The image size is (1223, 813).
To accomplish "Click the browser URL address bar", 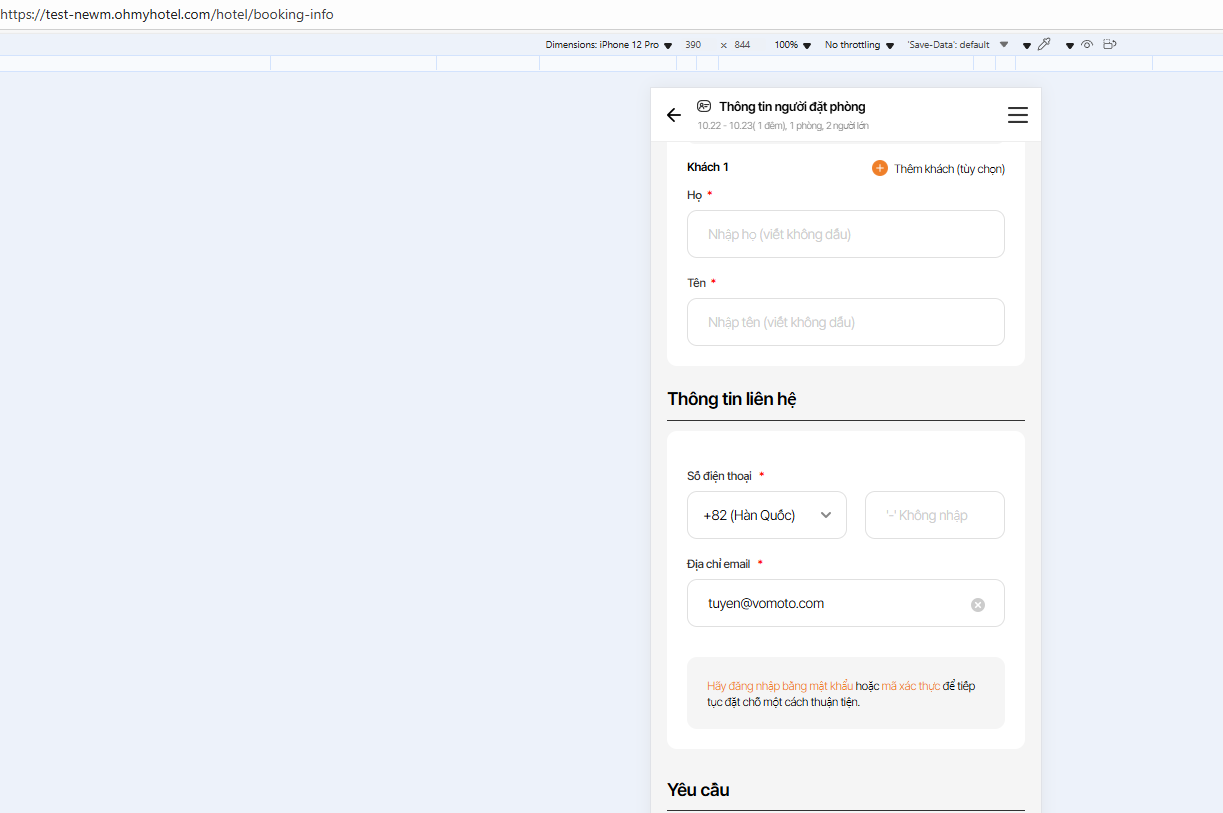I will click(611, 15).
